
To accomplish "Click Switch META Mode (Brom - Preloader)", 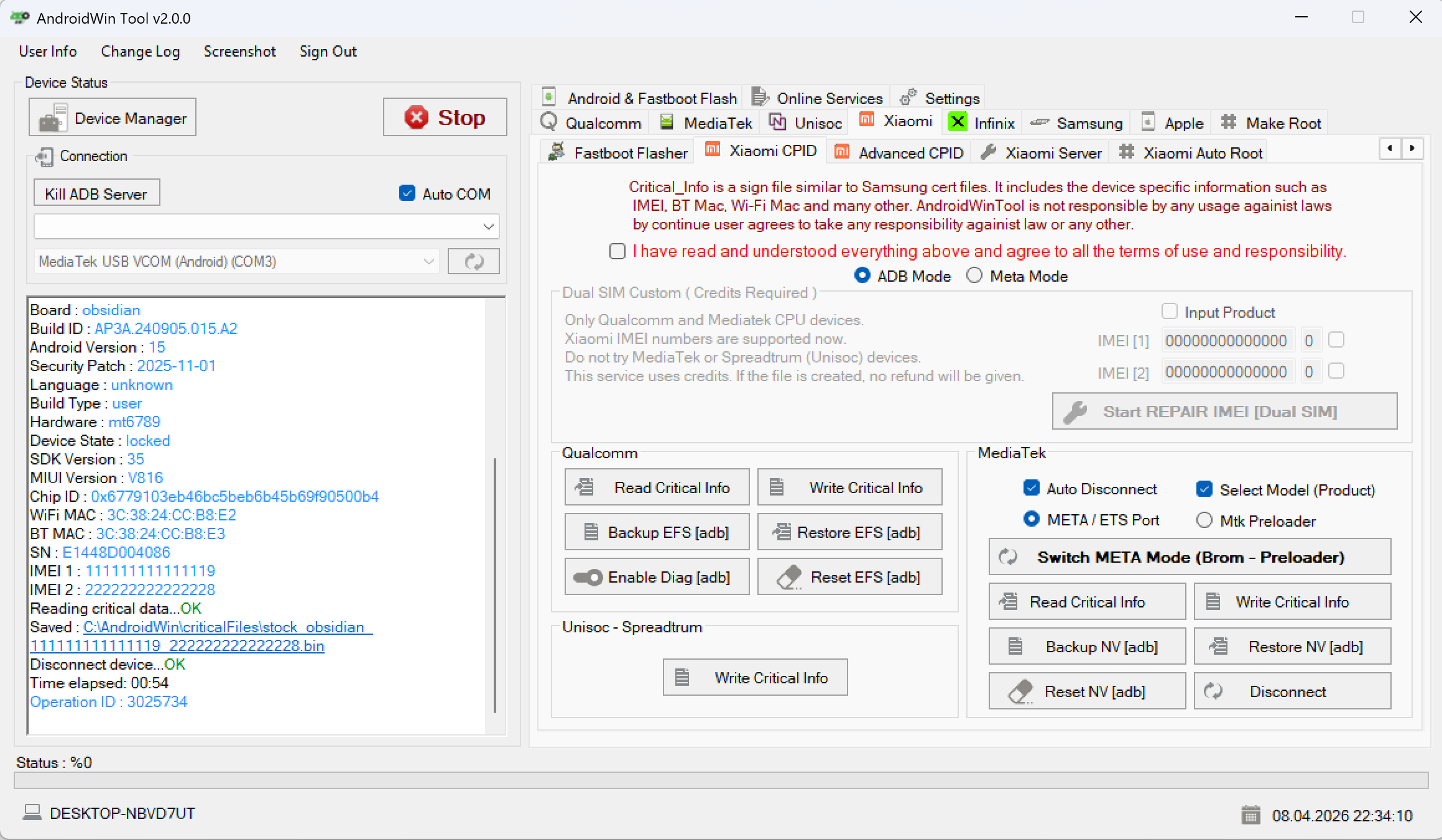I will 1190,556.
